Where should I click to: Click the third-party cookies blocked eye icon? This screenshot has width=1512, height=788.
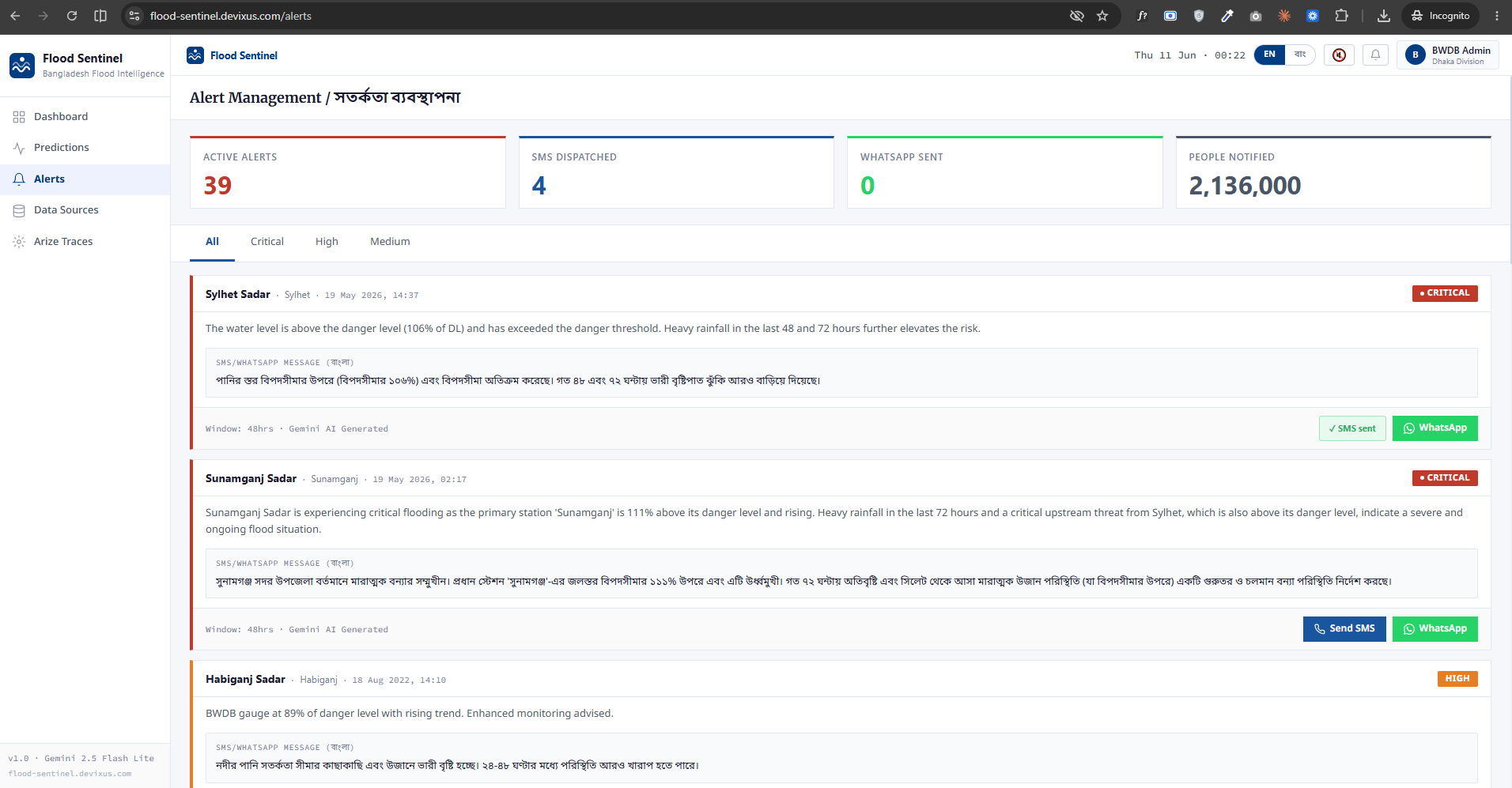point(1076,16)
